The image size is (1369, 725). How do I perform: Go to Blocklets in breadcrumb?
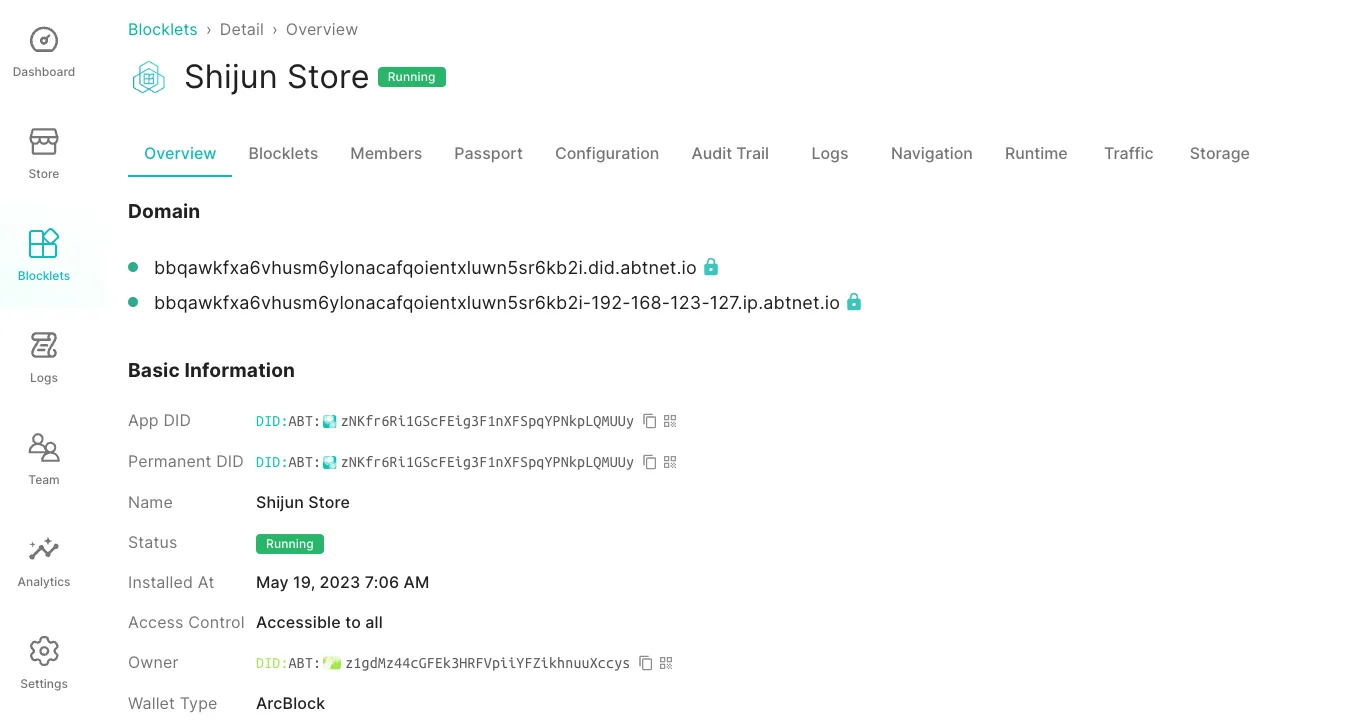click(x=163, y=30)
